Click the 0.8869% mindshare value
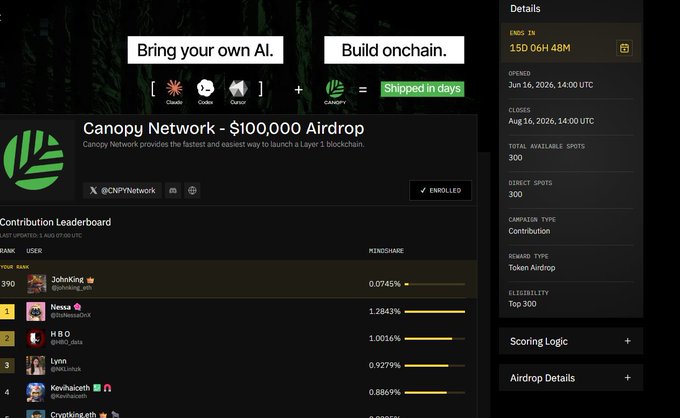Screen dimensions: 680x418 pyautogui.click(x=385, y=392)
